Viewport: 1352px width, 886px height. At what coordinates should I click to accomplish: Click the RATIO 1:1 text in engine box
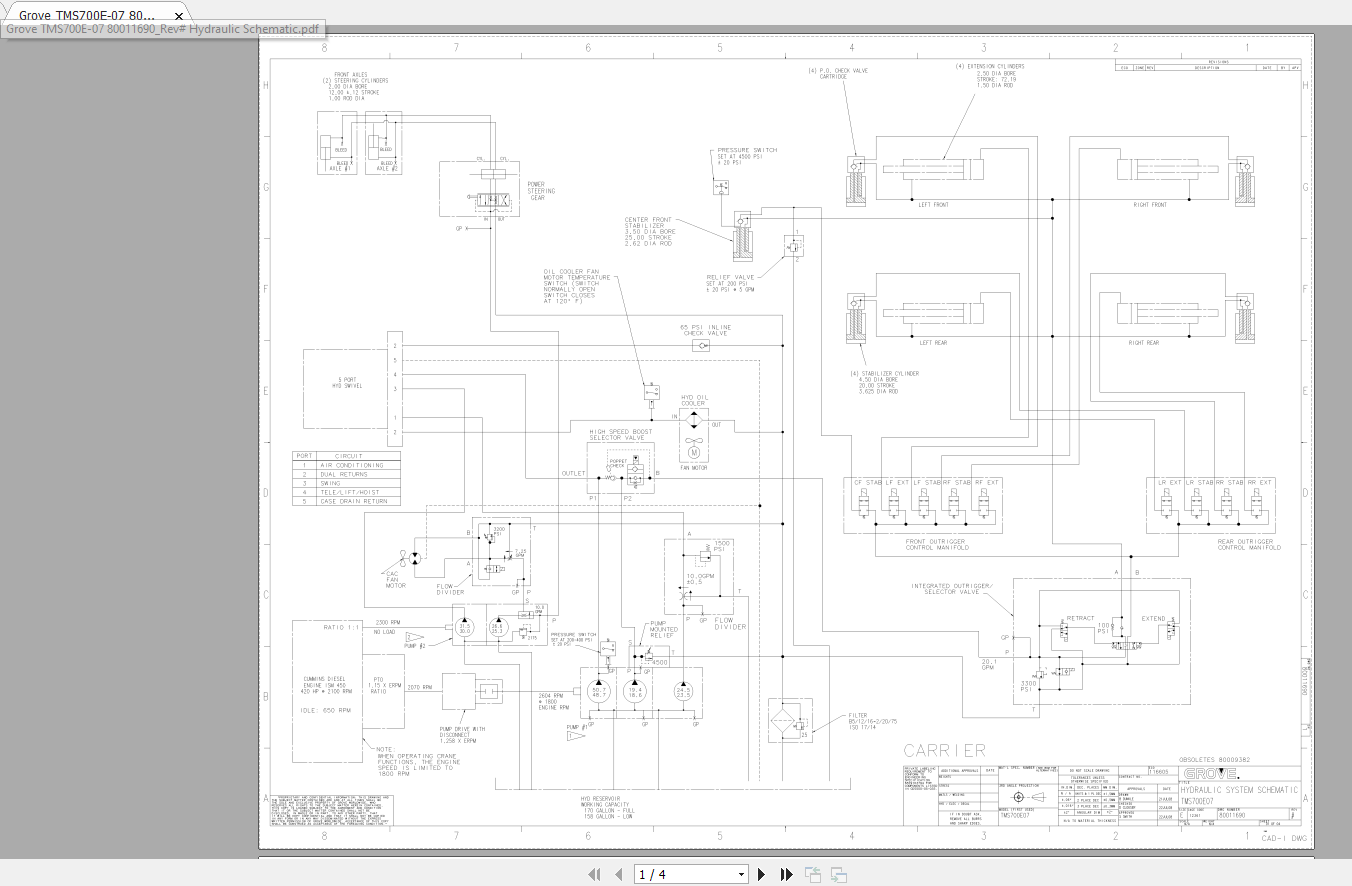point(341,627)
